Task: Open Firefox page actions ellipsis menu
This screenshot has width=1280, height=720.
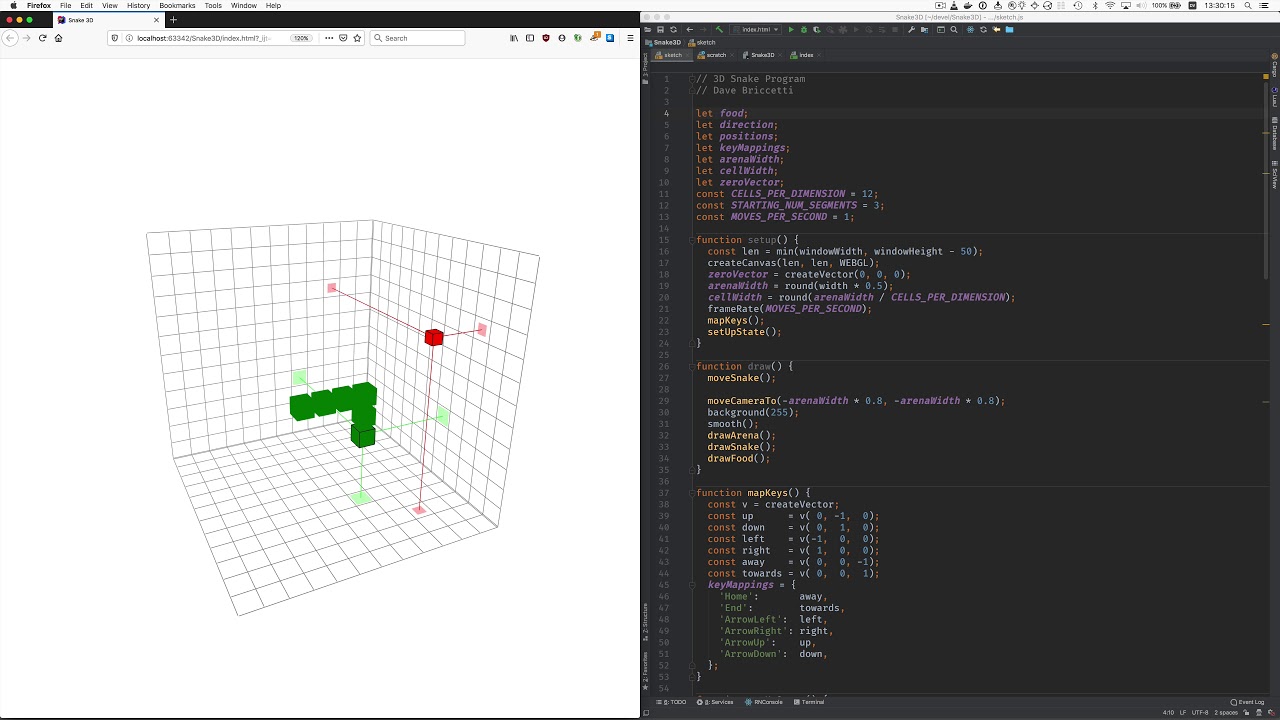Action: coord(329,38)
